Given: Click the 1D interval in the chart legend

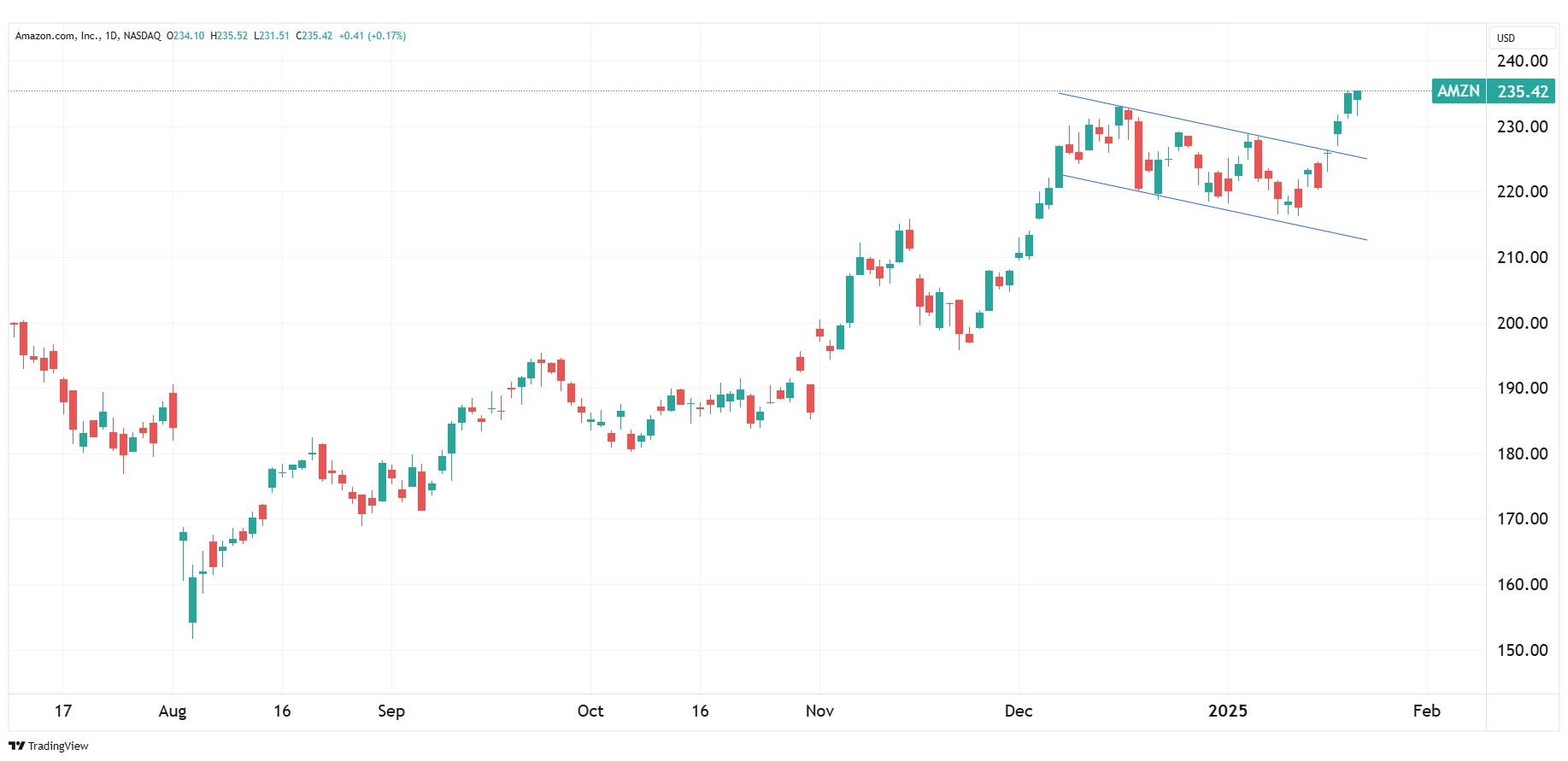Looking at the screenshot, I should click(111, 36).
